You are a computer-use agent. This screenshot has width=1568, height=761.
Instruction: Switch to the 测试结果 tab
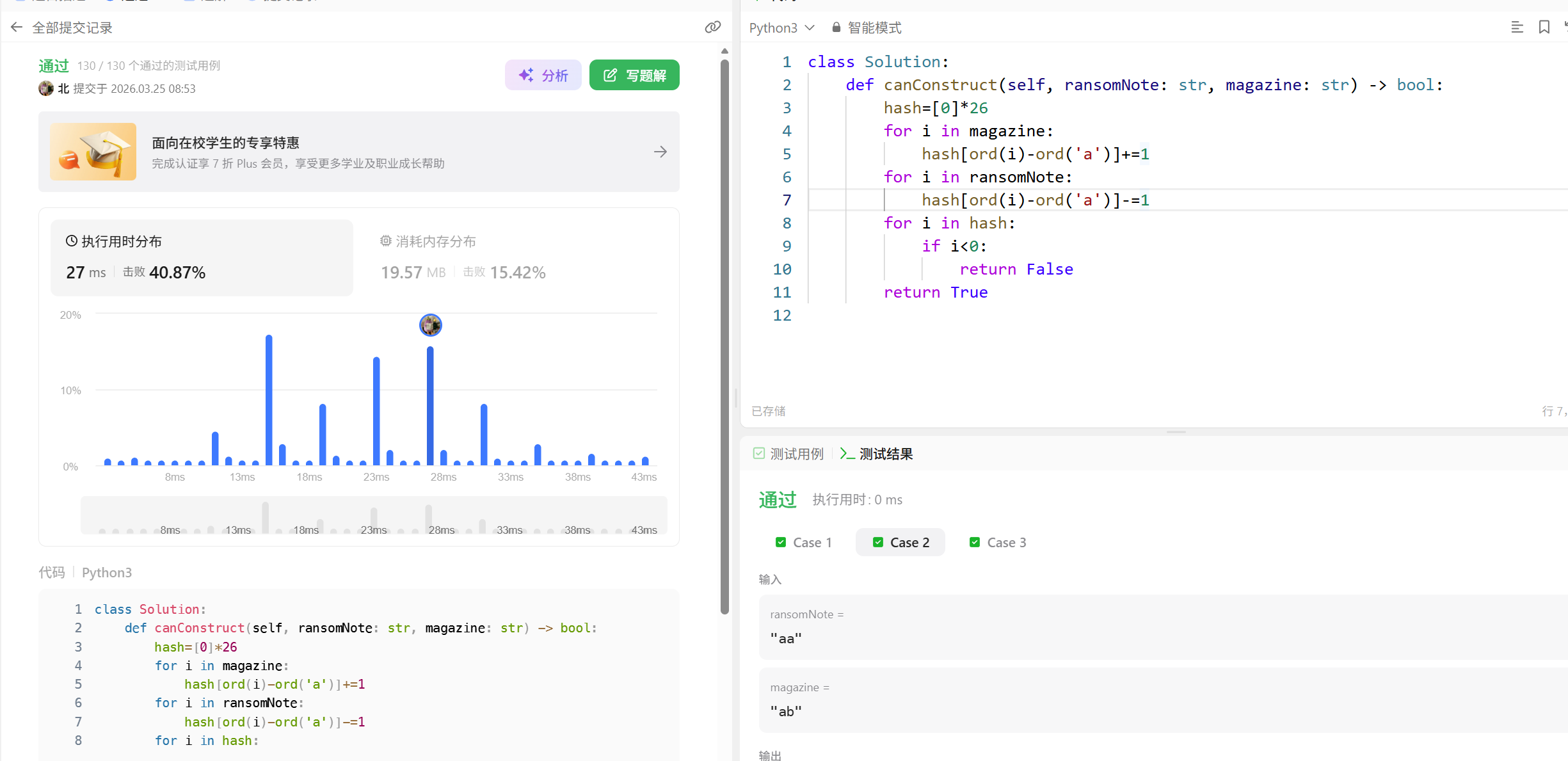click(x=877, y=454)
